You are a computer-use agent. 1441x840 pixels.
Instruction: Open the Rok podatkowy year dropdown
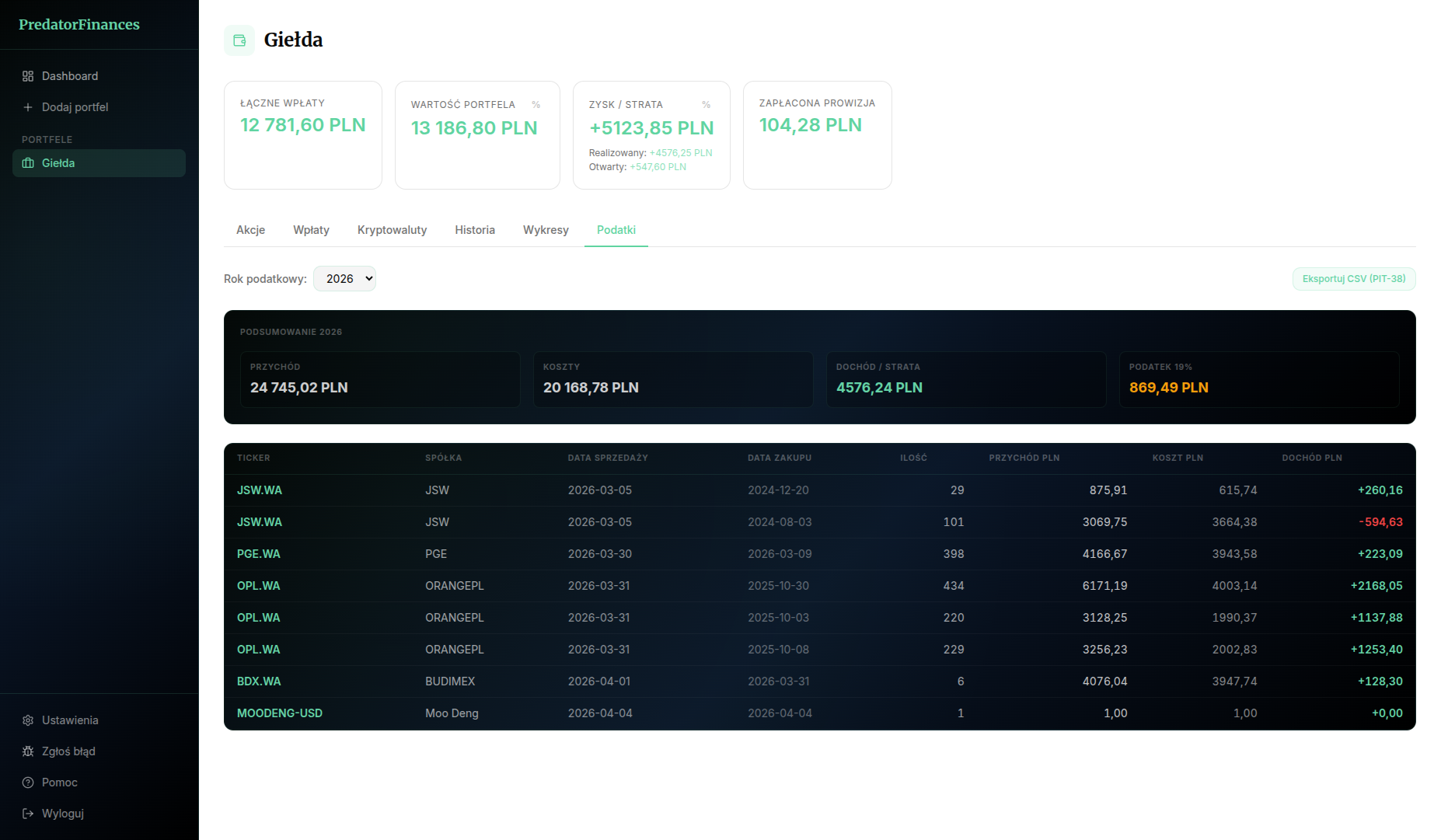[344, 278]
